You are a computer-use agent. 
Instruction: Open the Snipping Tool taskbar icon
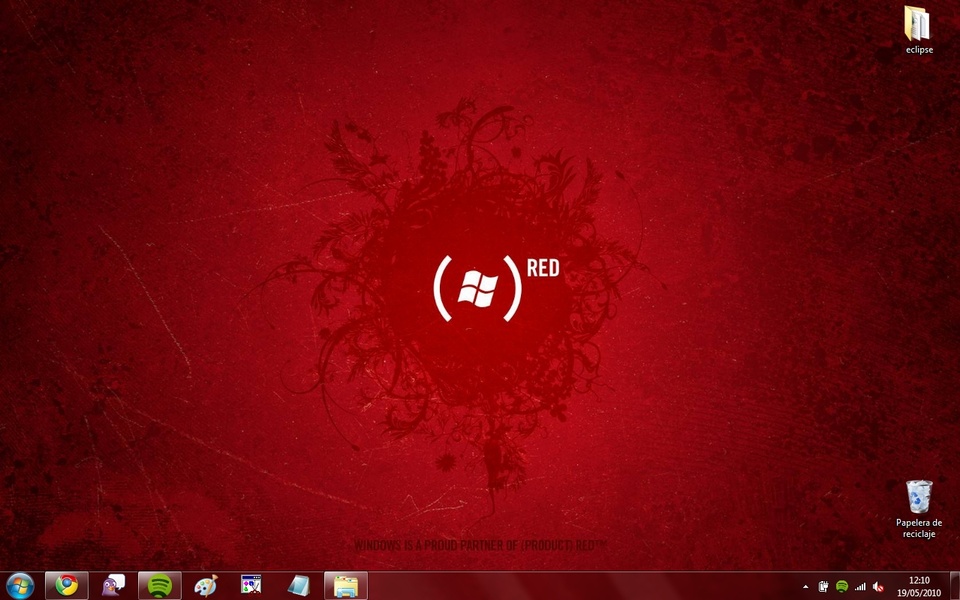251,586
